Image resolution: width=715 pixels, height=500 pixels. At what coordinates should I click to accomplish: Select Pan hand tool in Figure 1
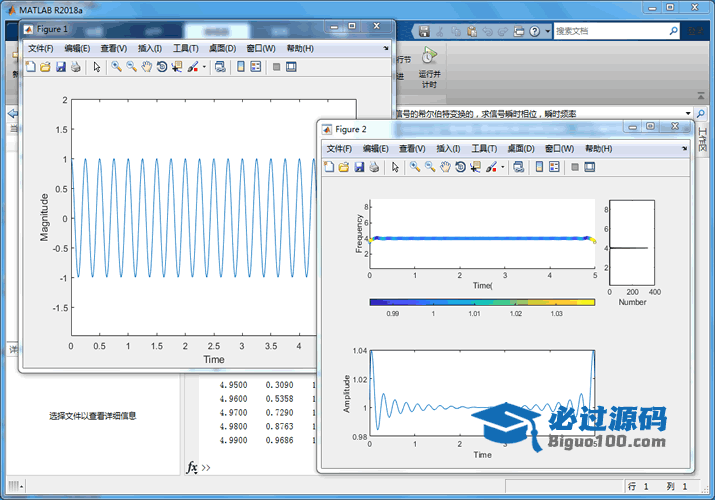[146, 67]
